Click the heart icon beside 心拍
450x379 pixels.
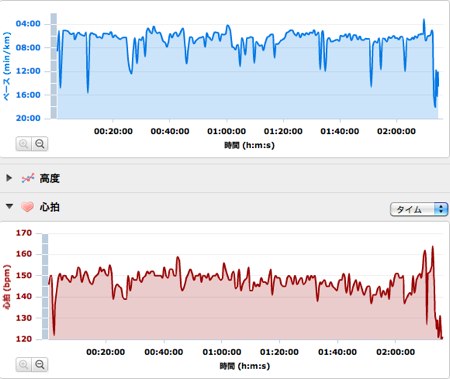point(27,207)
